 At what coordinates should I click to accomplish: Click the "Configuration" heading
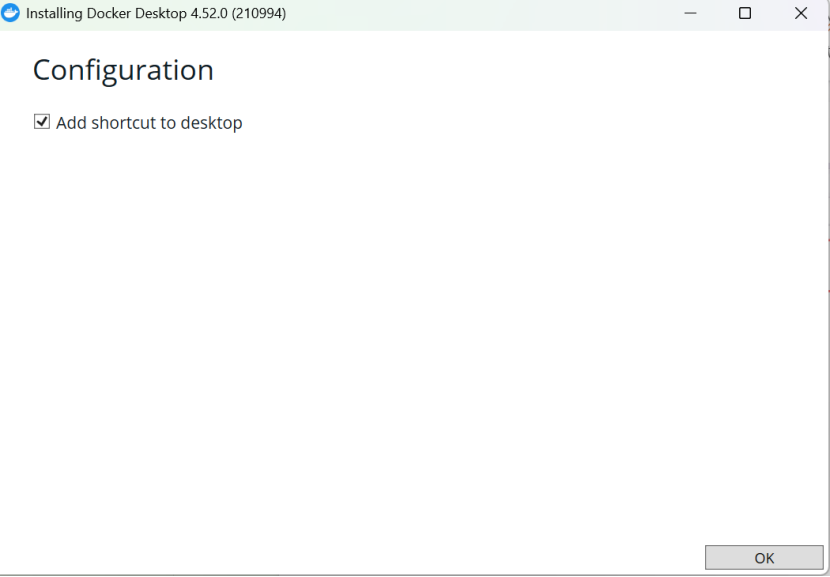point(123,70)
